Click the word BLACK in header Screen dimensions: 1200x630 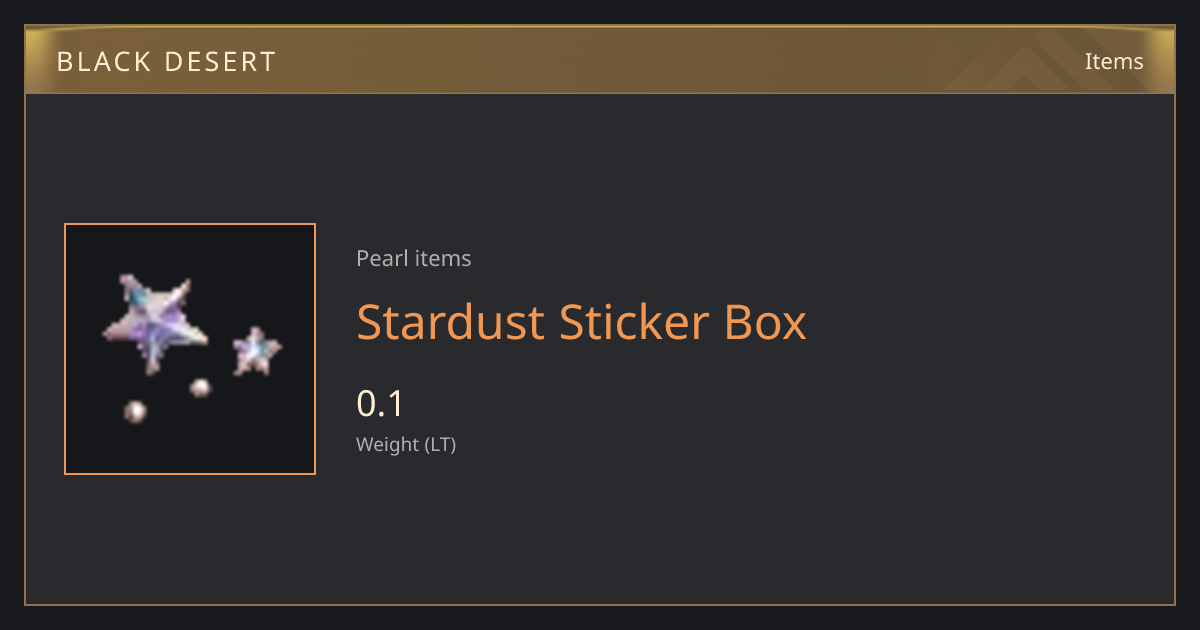tap(102, 62)
